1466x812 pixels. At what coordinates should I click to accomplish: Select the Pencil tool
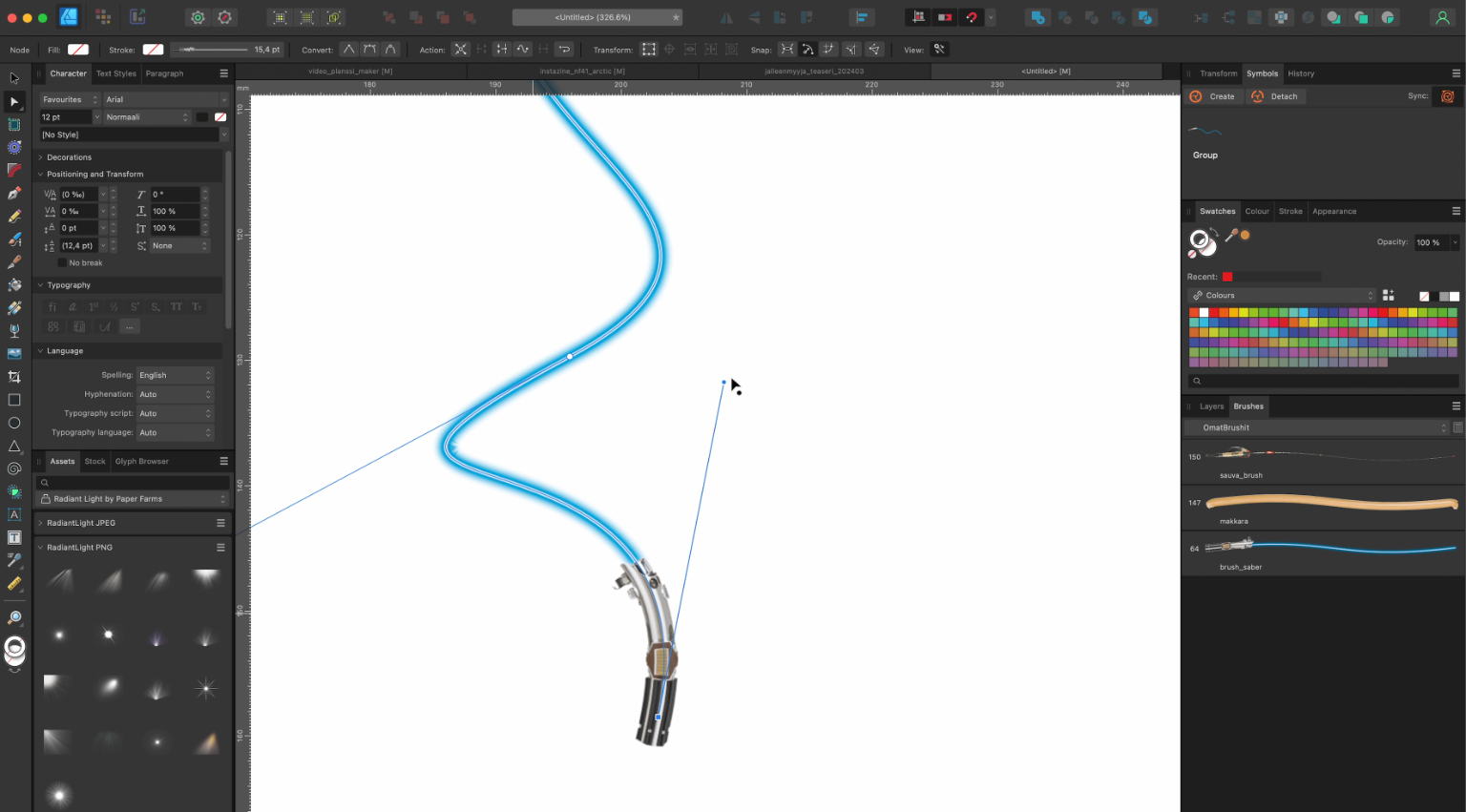(14, 216)
